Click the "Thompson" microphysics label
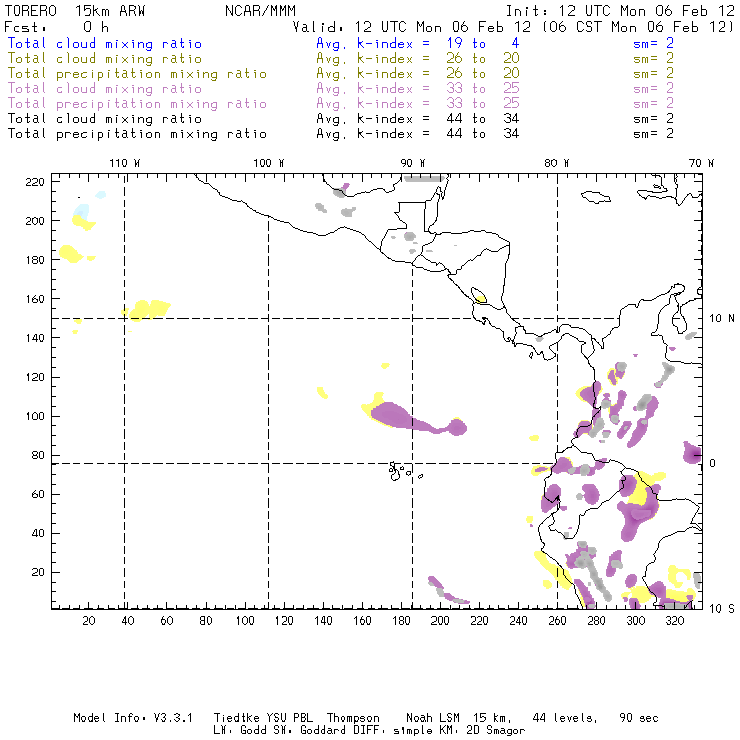740x740 pixels. tap(353, 718)
